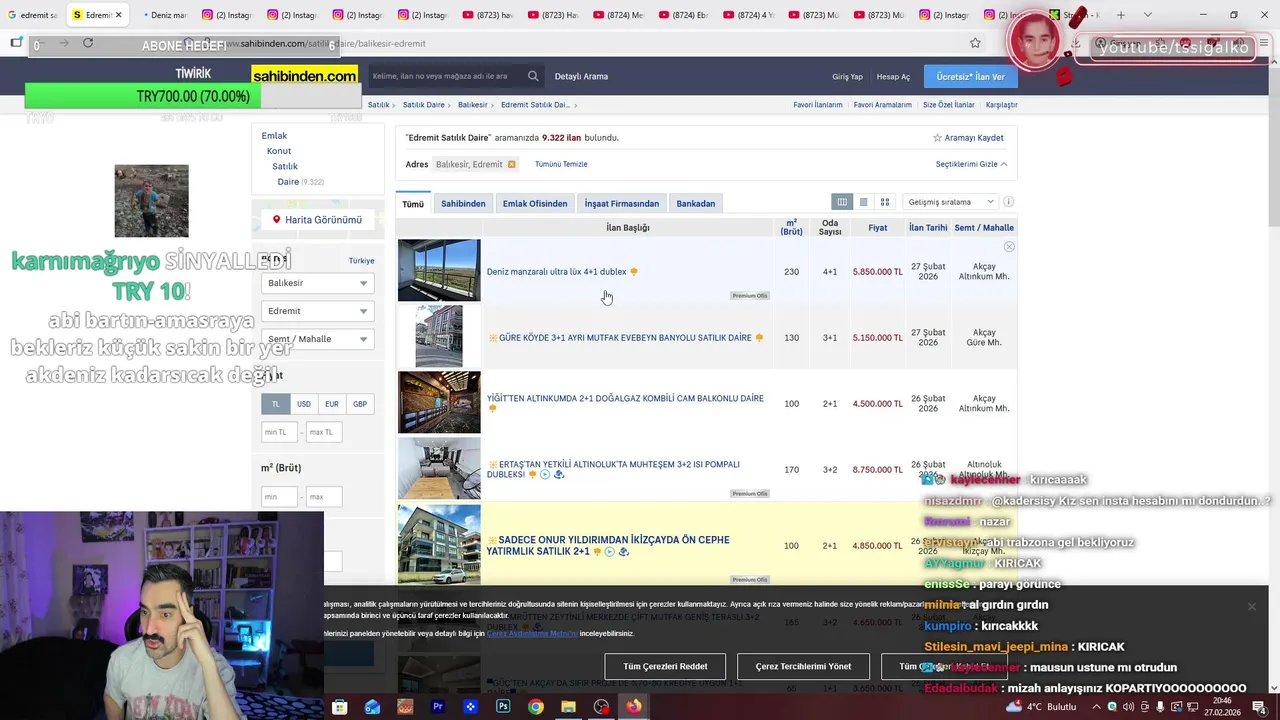
Task: Open the Semt / Mahalle dropdown
Action: [x=317, y=339]
